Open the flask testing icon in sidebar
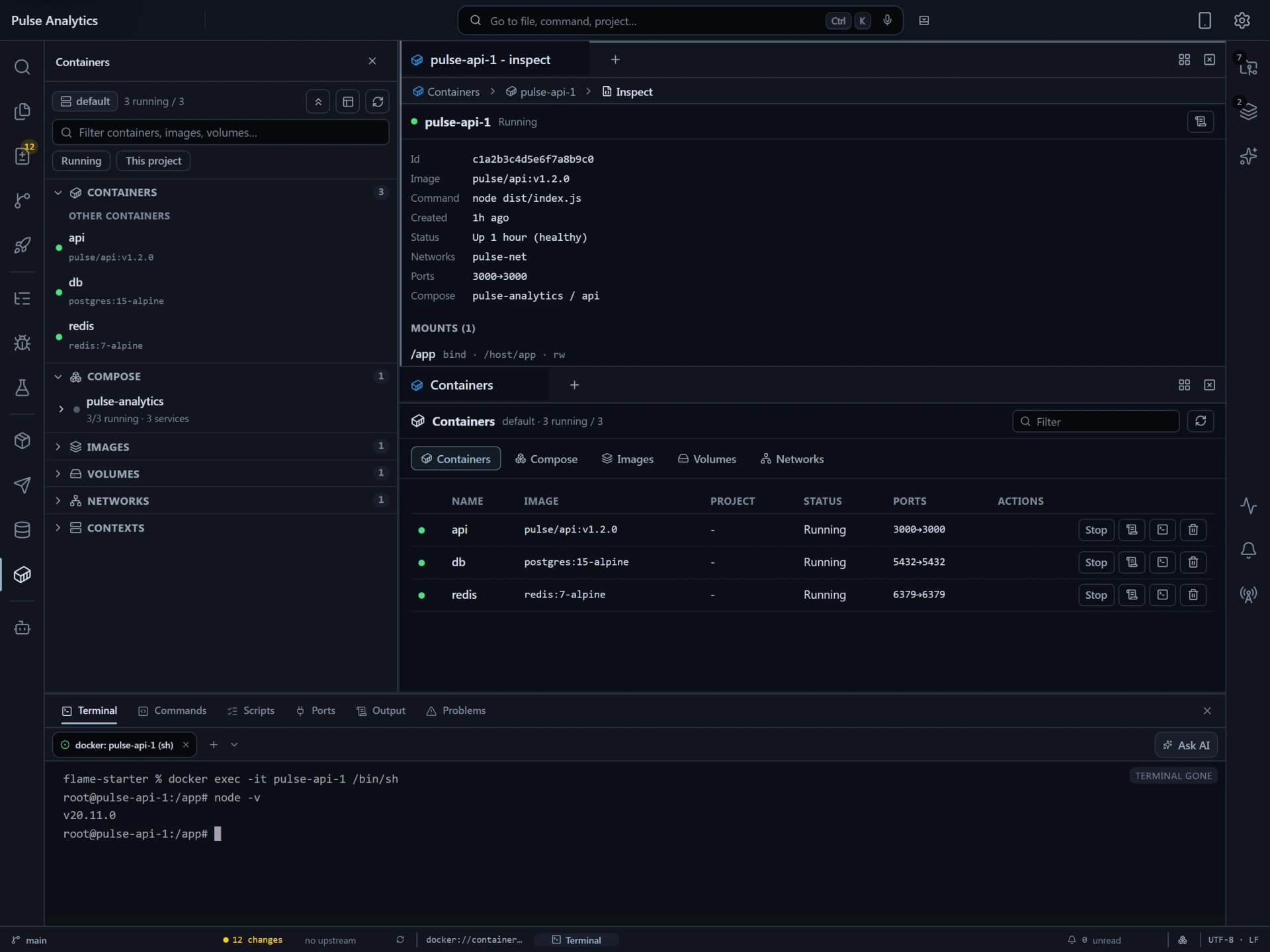Image resolution: width=1270 pixels, height=952 pixels. [x=22, y=387]
